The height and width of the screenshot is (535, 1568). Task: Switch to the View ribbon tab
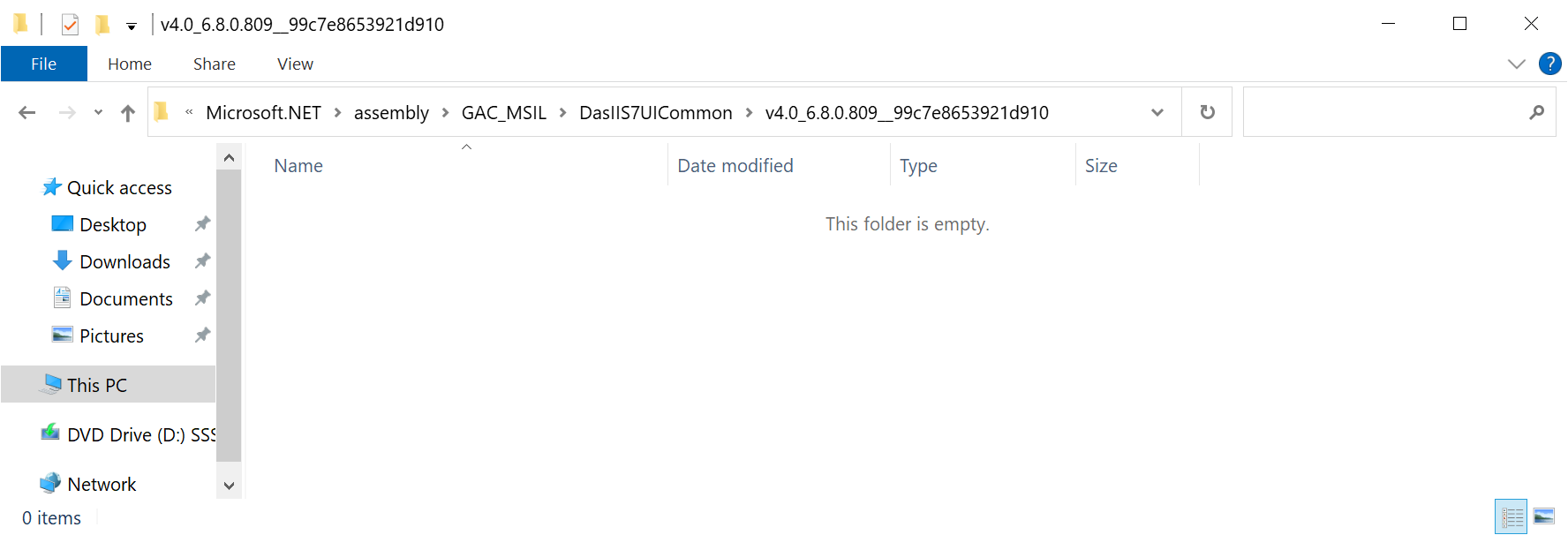pyautogui.click(x=295, y=64)
